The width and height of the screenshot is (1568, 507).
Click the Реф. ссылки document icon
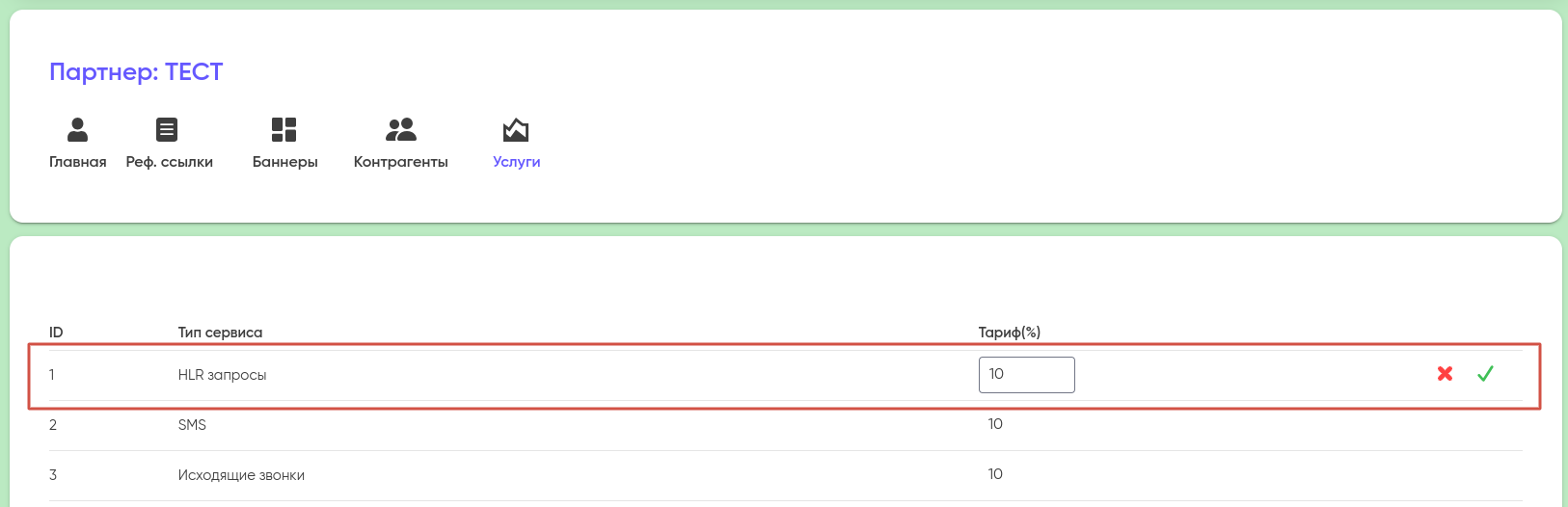pos(167,129)
